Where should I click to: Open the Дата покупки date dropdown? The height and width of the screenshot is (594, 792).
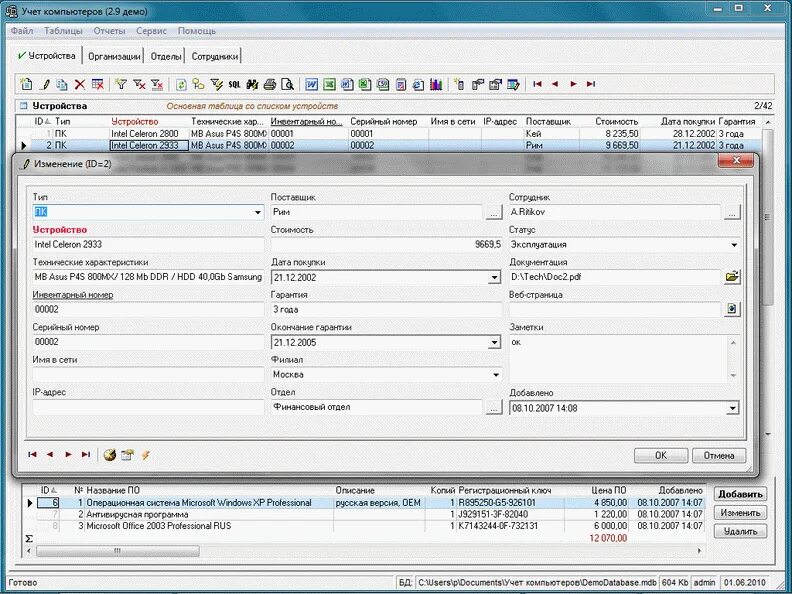click(x=494, y=277)
